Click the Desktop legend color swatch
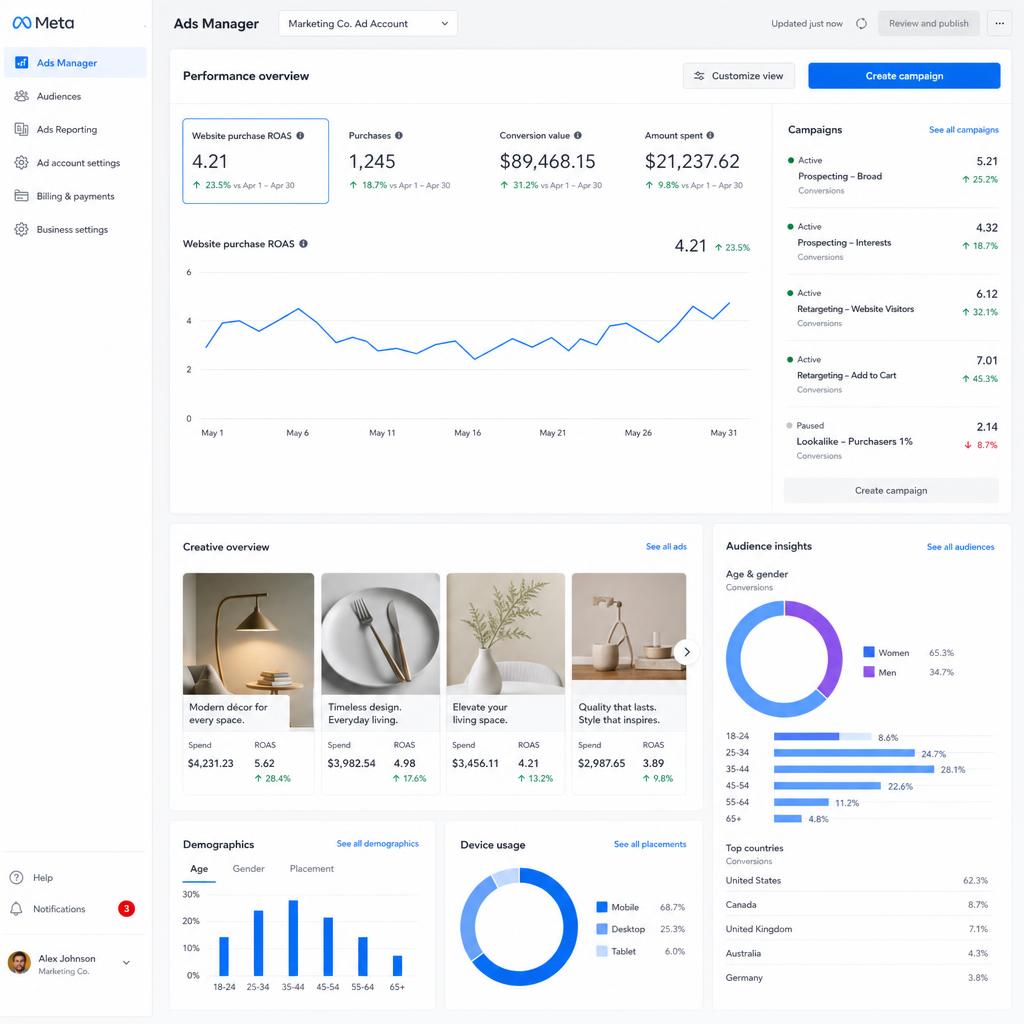 coord(602,929)
